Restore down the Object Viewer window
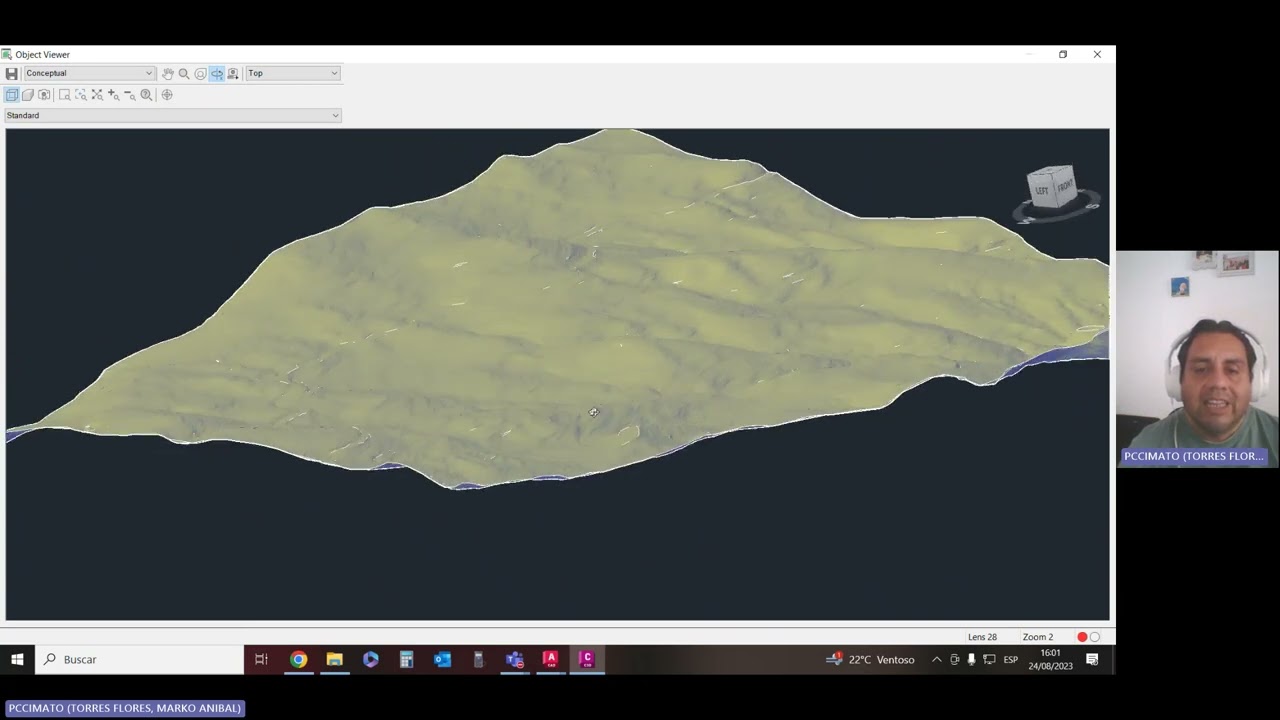1280x720 pixels. pyautogui.click(x=1063, y=55)
